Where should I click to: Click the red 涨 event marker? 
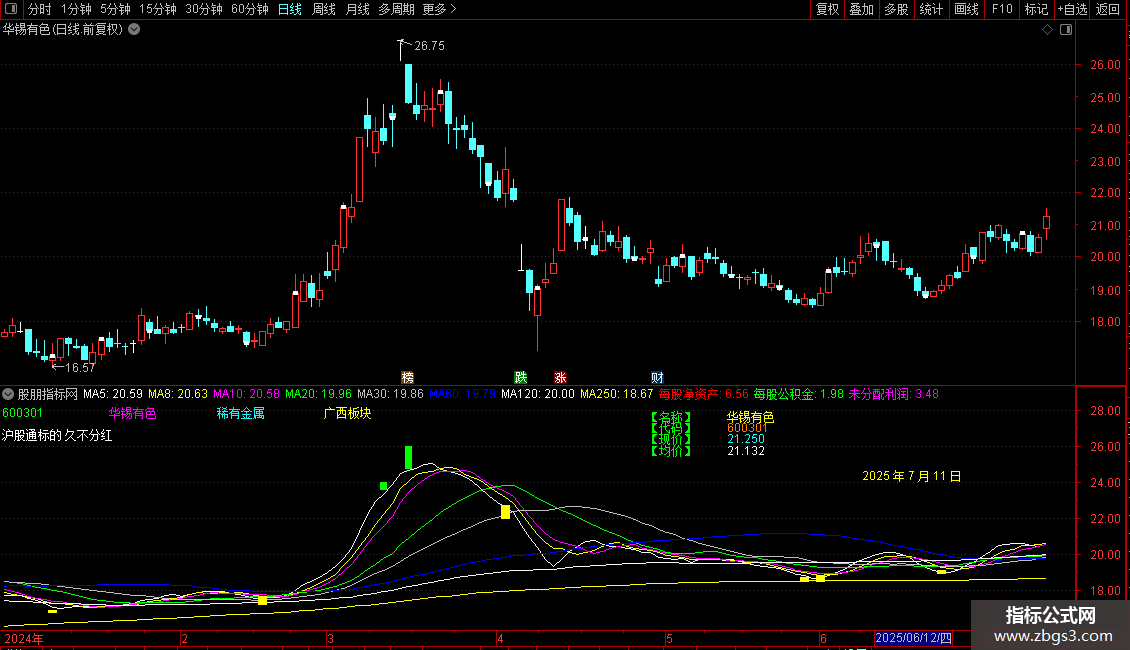click(x=560, y=377)
